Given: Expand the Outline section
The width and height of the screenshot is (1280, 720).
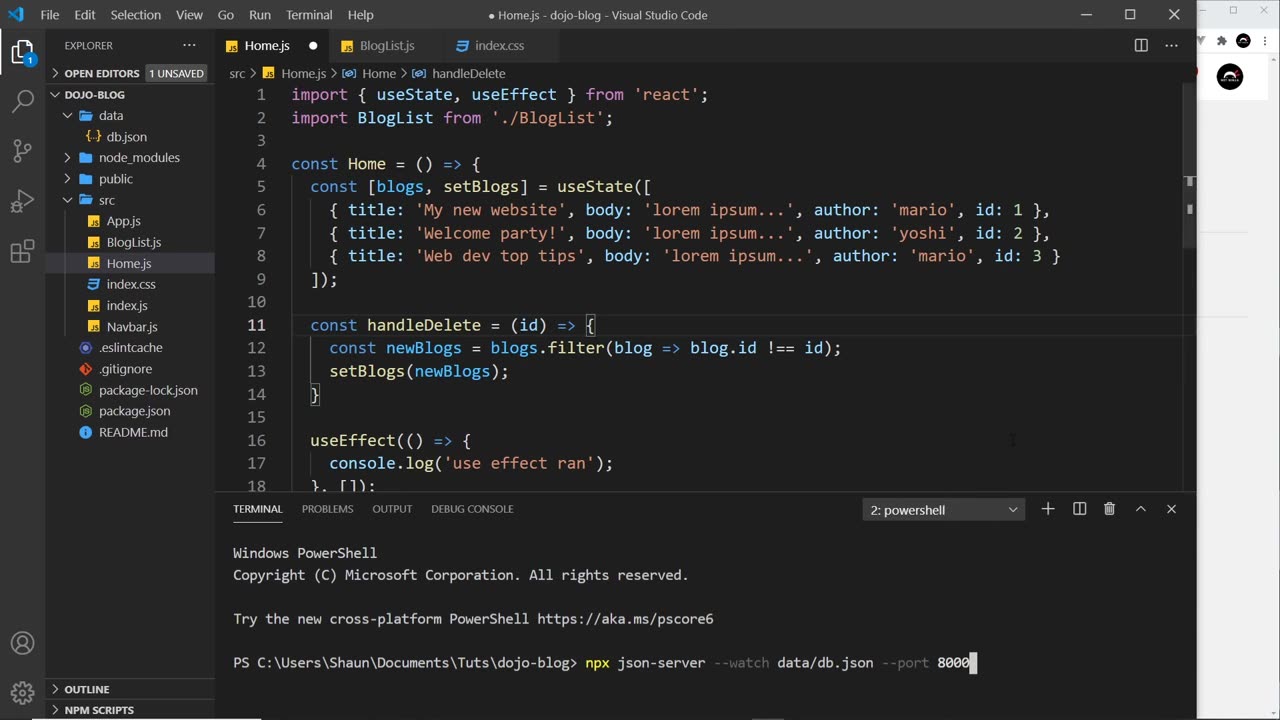Looking at the screenshot, I should tap(130, 689).
